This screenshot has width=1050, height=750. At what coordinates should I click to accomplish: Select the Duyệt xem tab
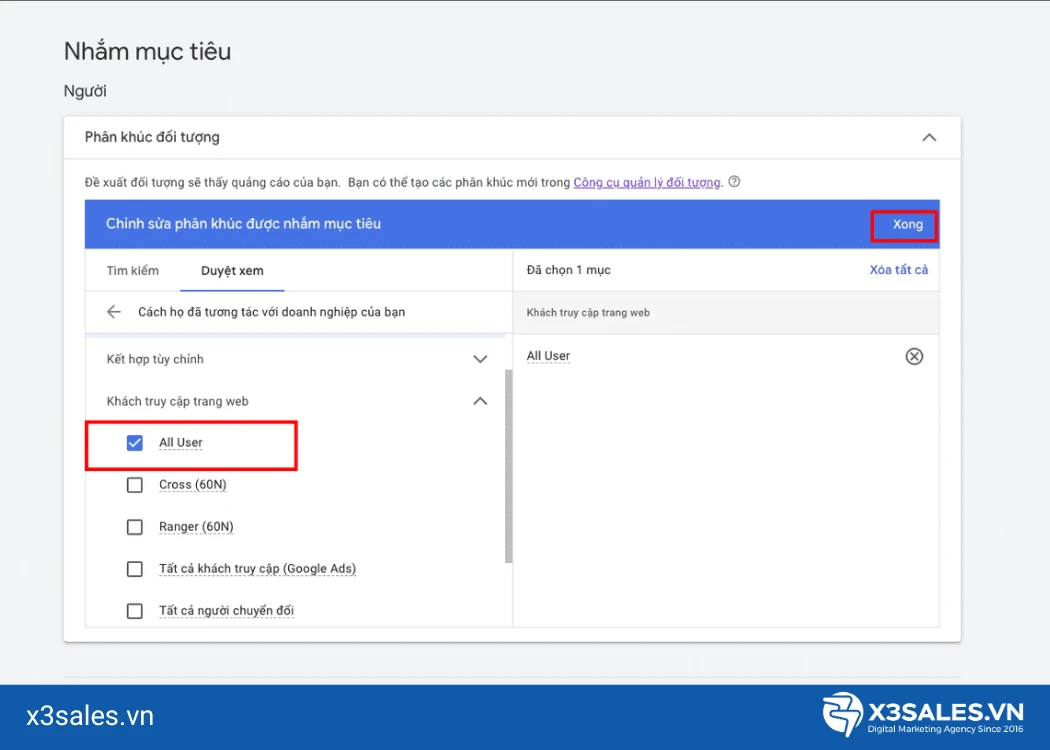(x=232, y=271)
